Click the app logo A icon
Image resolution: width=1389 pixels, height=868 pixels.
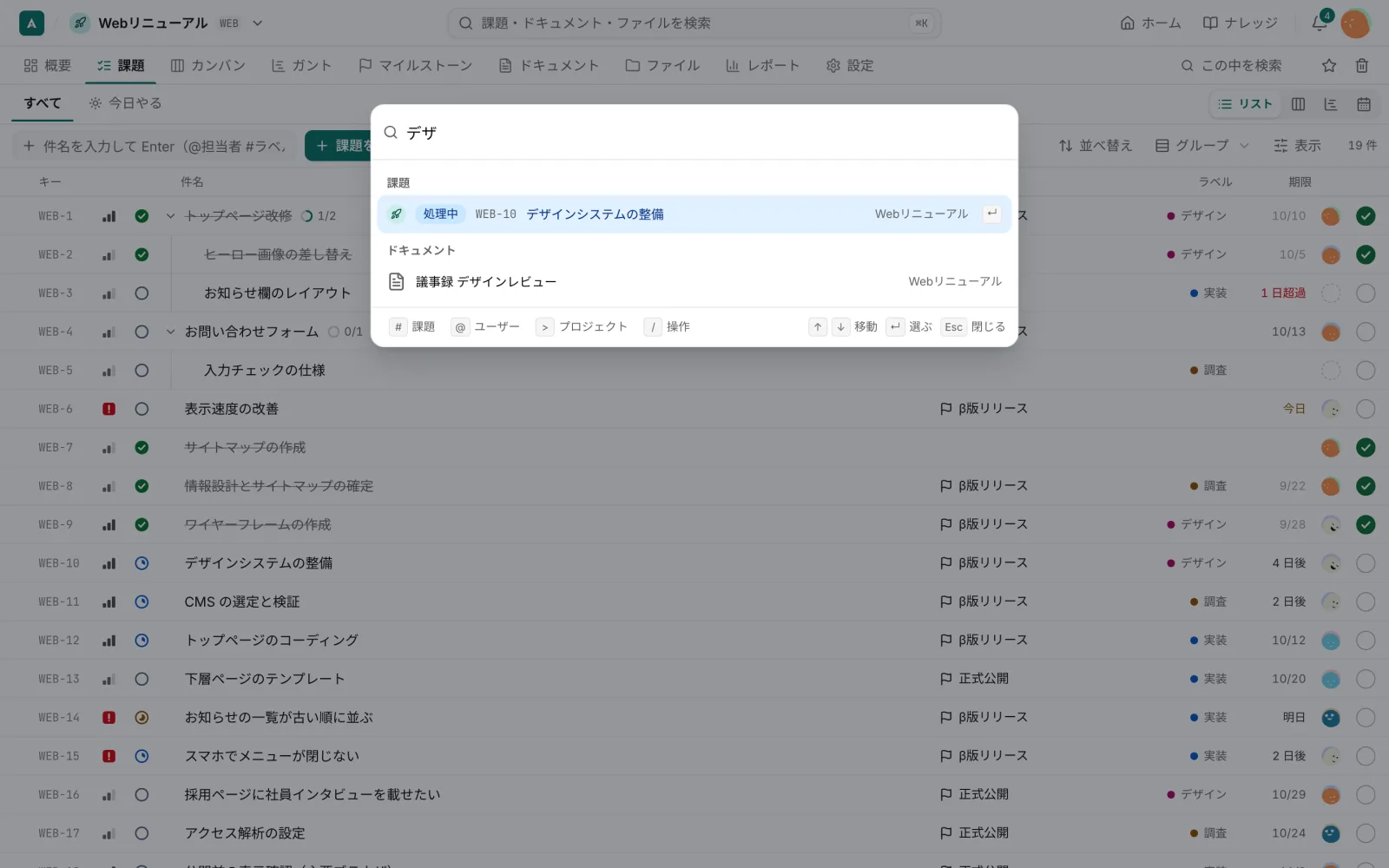31,23
